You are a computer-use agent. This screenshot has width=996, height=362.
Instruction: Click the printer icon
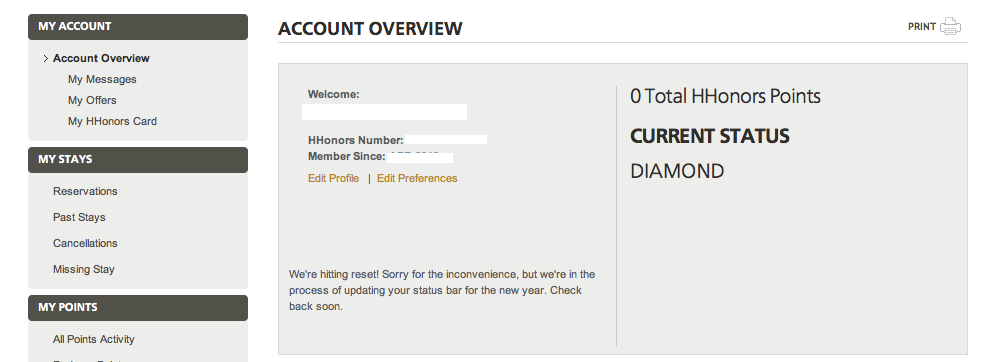point(950,27)
